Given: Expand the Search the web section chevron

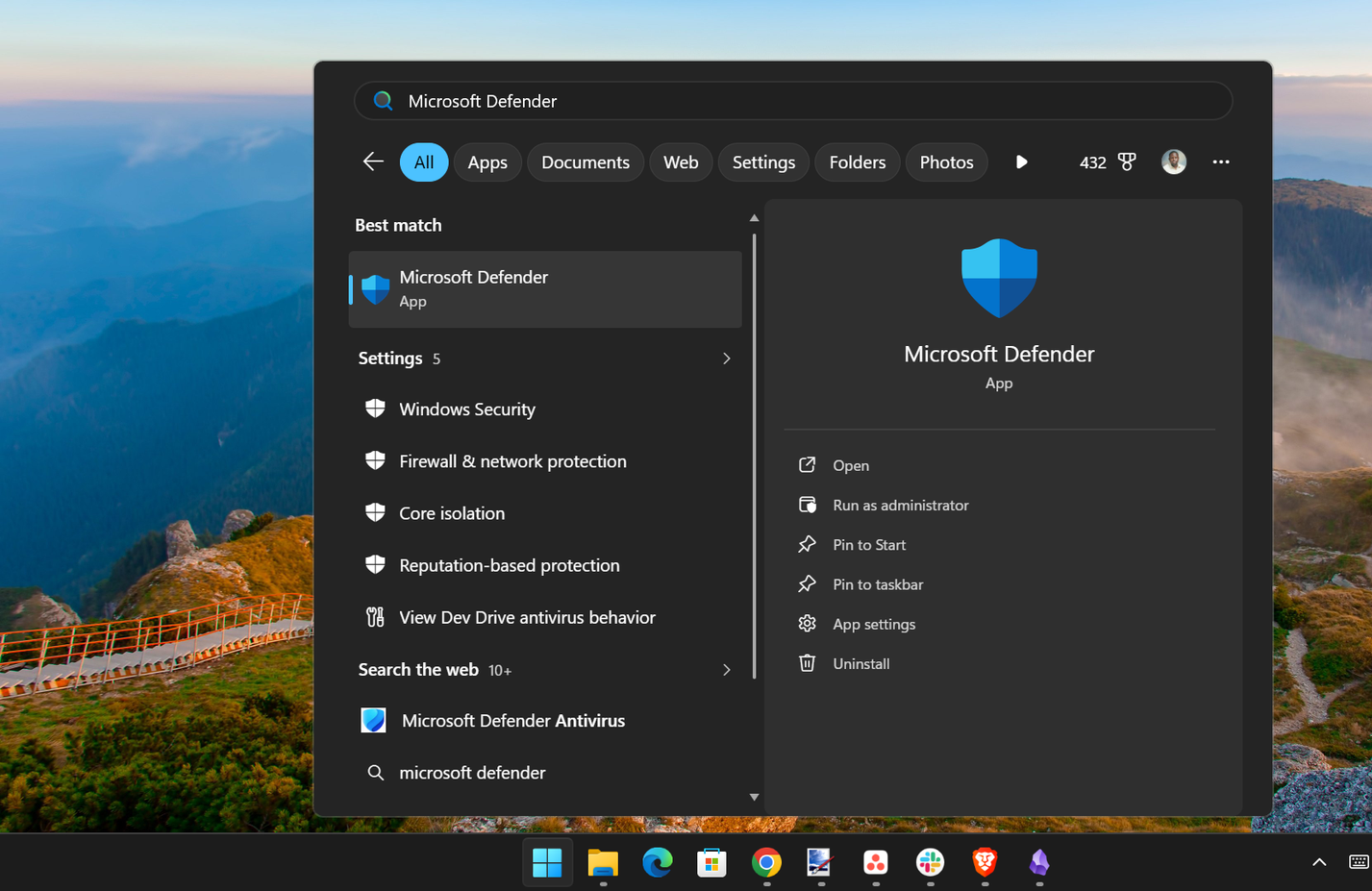Looking at the screenshot, I should (x=726, y=670).
